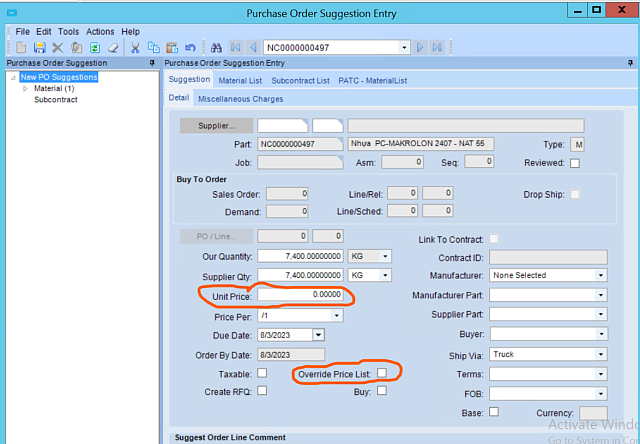
Task: Open the FOB dropdown
Action: coord(601,394)
